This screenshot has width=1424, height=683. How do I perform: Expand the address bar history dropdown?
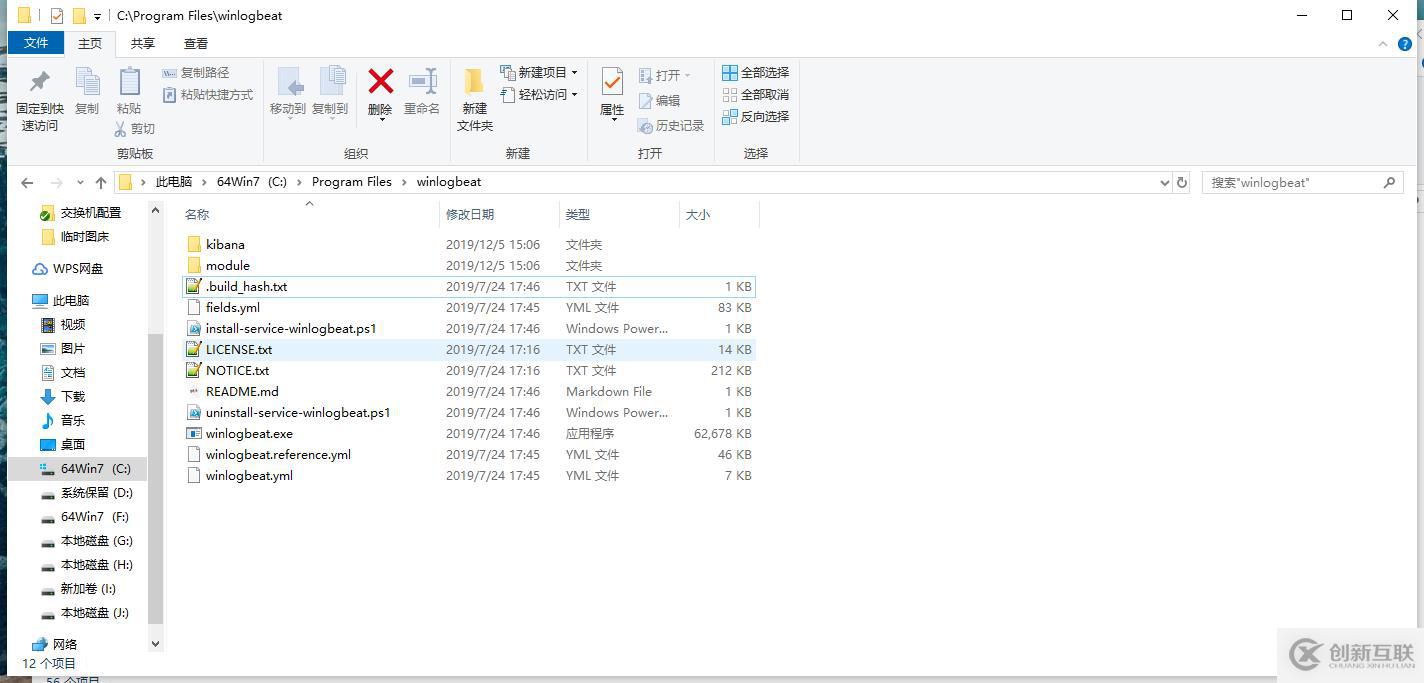tap(1164, 183)
